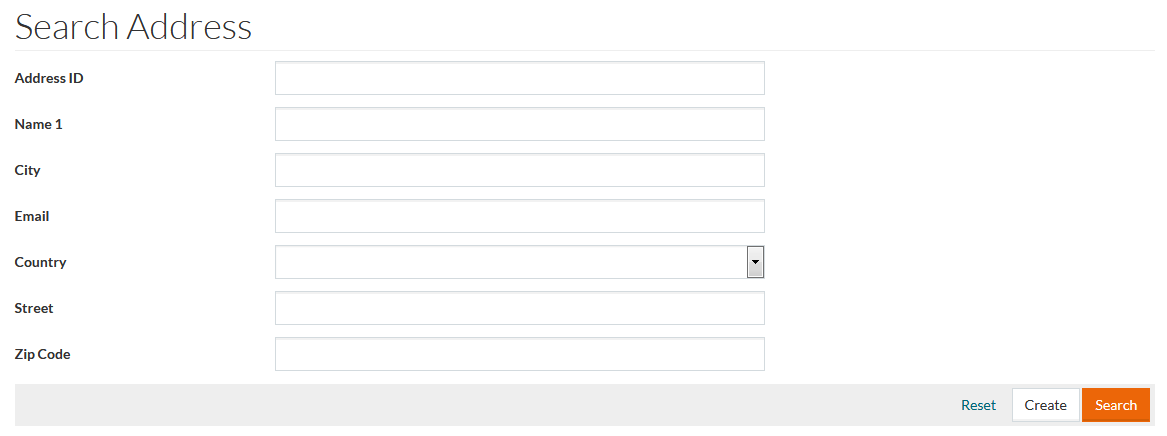Click the "Zip Code" label text

[43, 354]
